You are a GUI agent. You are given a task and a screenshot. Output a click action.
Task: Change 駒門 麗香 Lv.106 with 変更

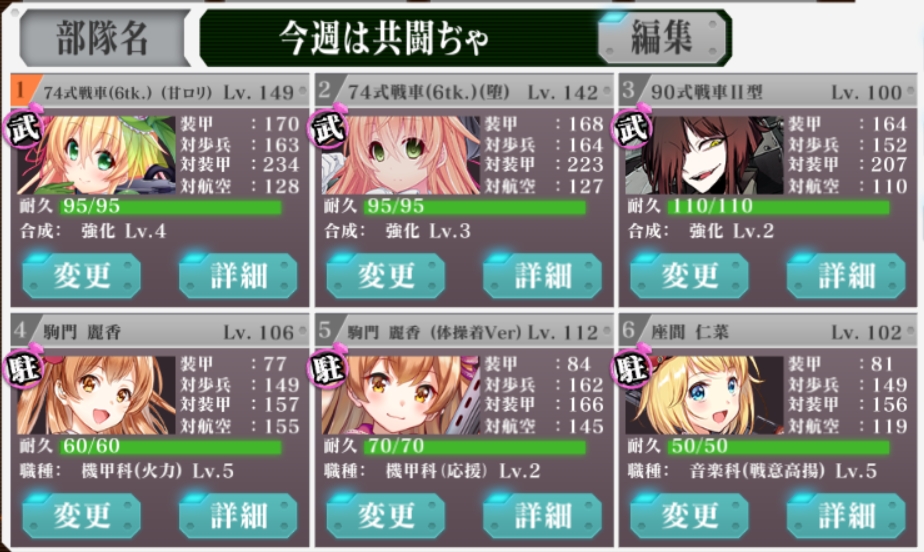click(x=81, y=515)
